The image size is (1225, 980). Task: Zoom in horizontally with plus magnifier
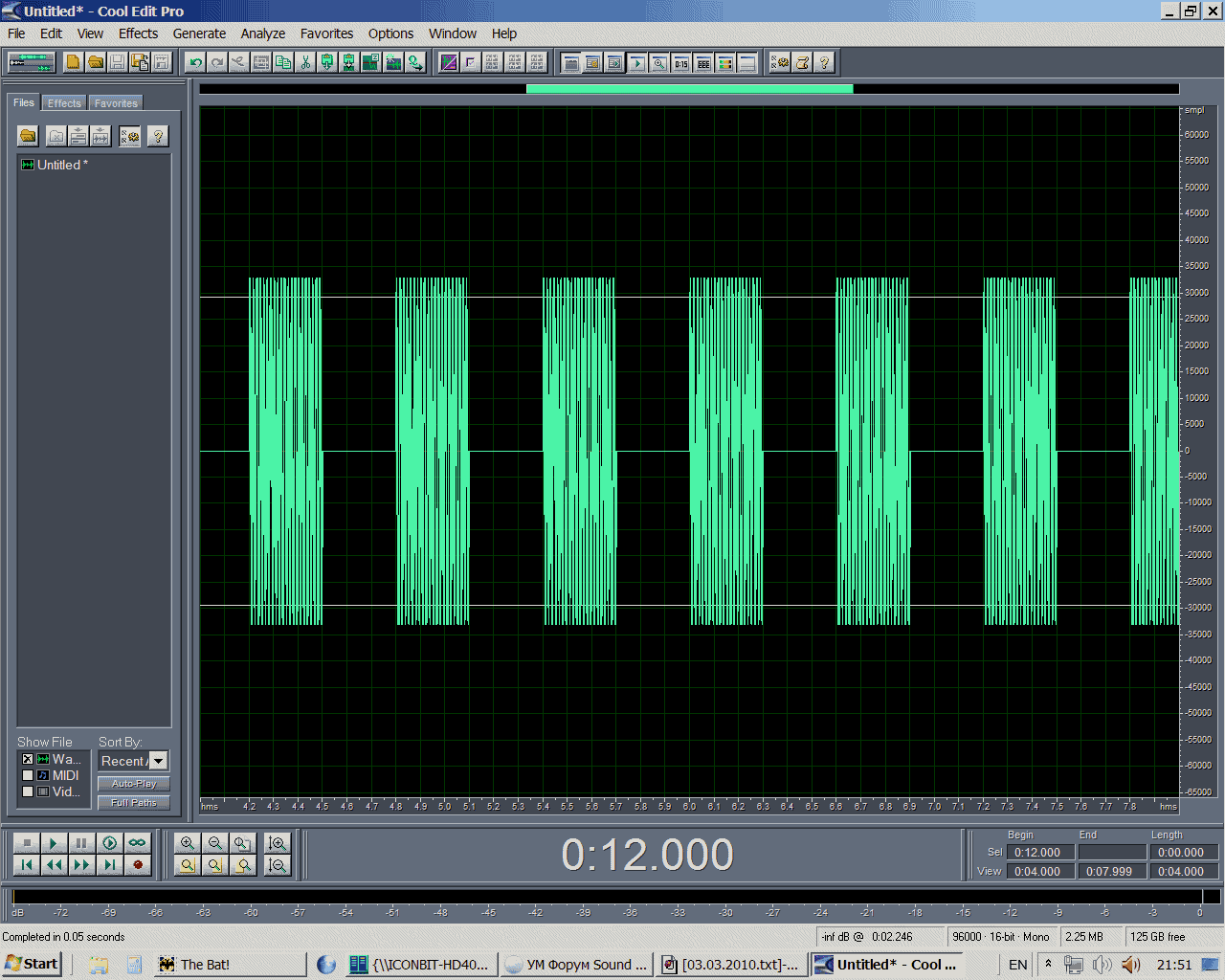pos(188,843)
